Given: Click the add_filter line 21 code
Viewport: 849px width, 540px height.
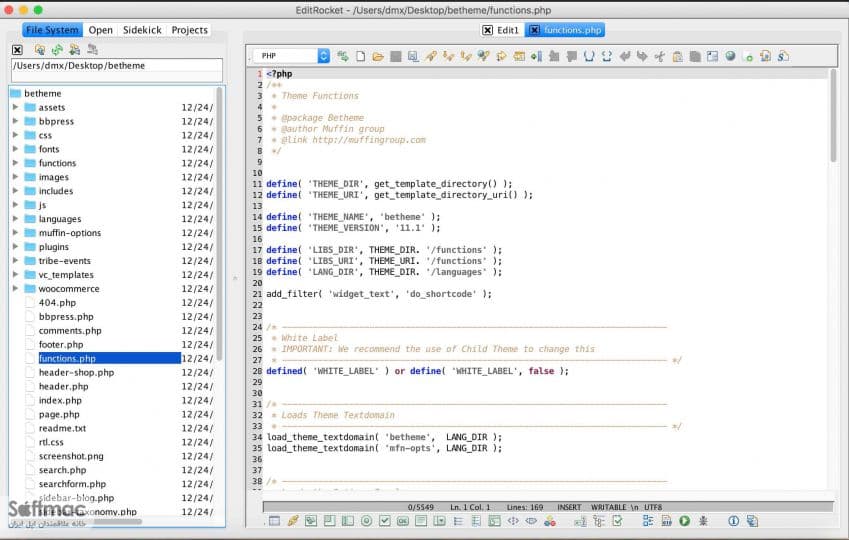Looking at the screenshot, I should (x=379, y=294).
